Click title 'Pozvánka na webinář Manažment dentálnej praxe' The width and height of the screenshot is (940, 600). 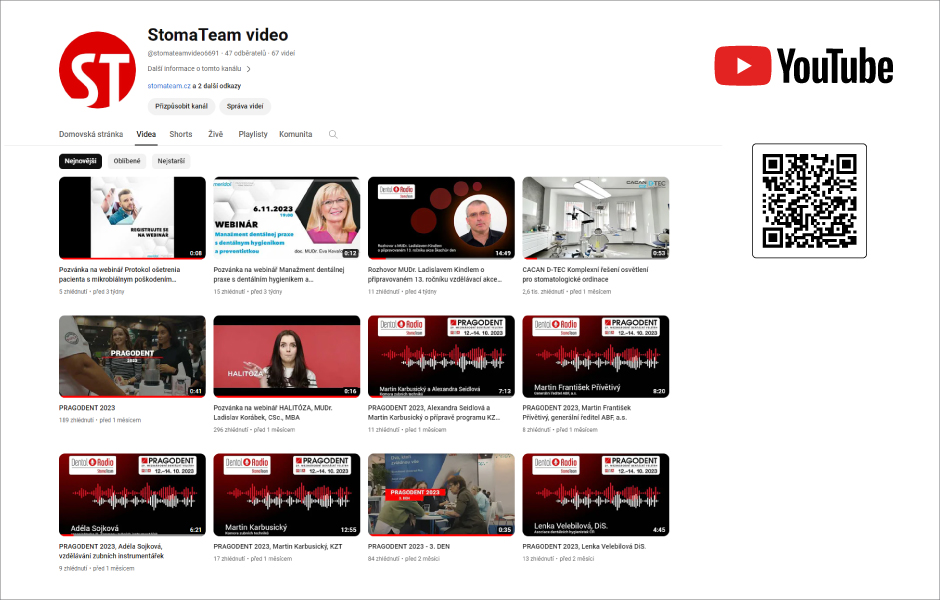coord(279,275)
